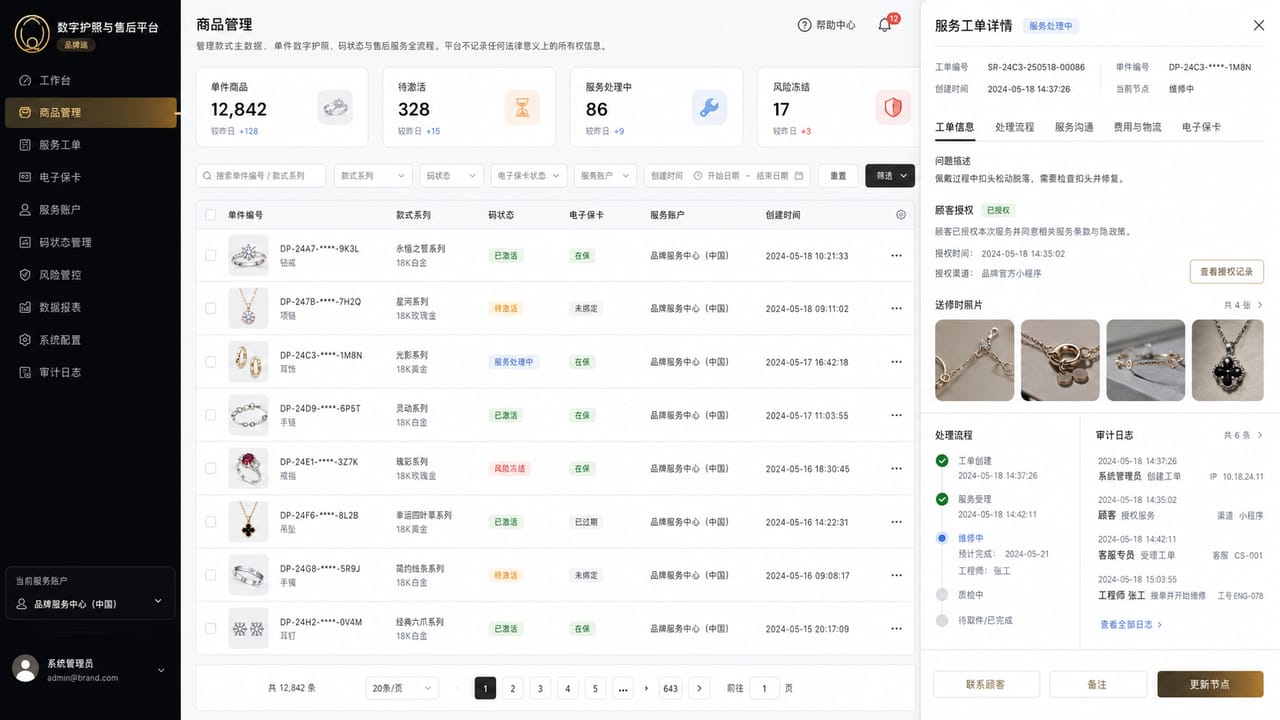Switch to the 服务沟通 tab

(1074, 127)
